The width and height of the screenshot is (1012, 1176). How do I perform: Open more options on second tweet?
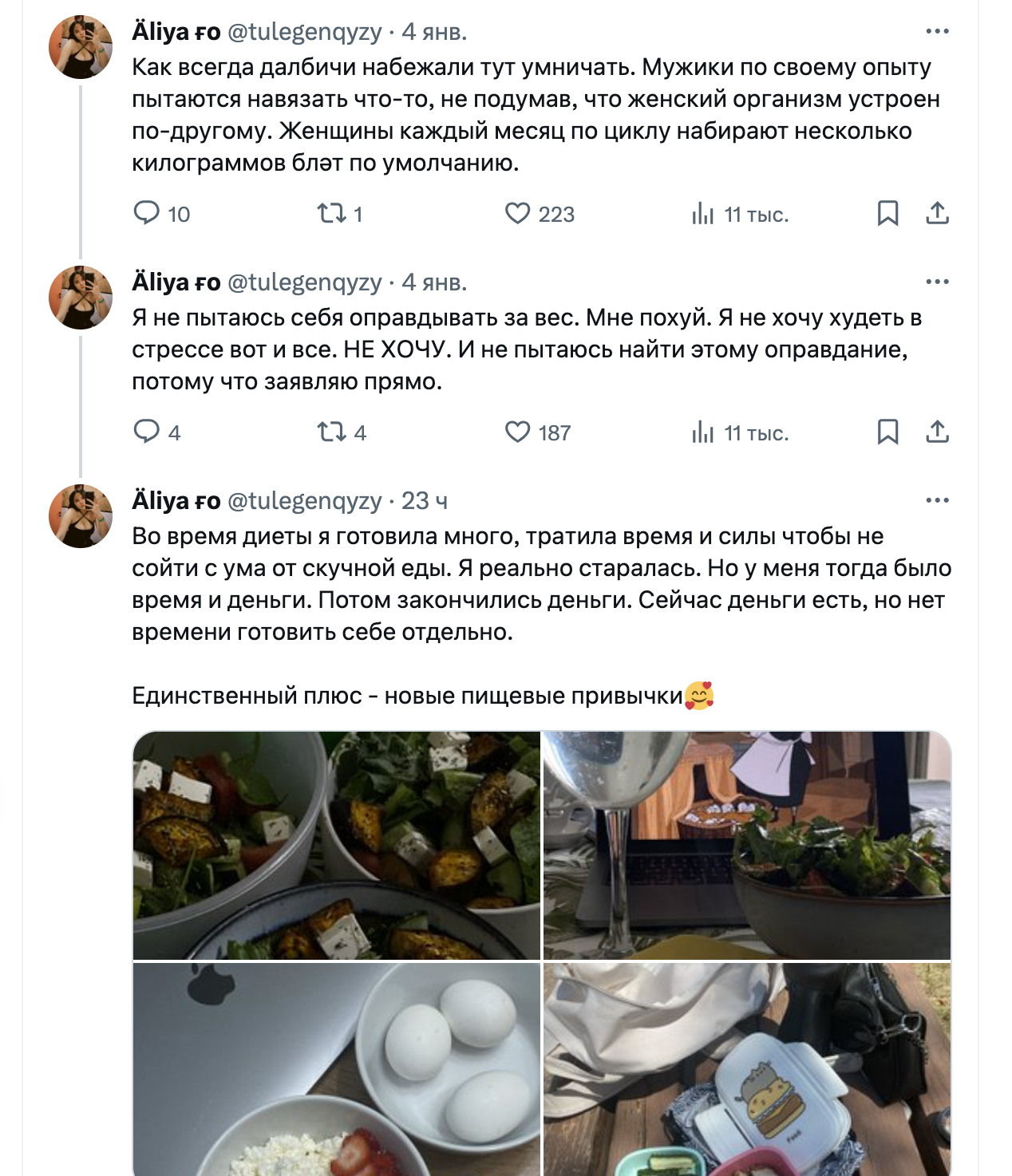click(937, 282)
